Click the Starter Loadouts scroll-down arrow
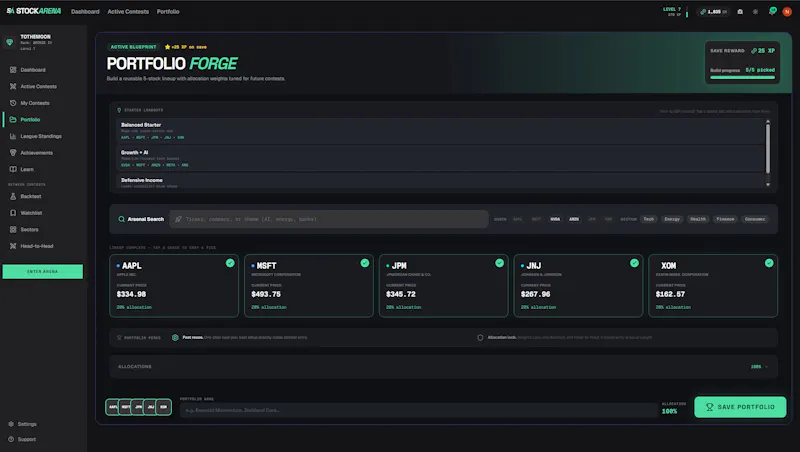 coord(768,185)
